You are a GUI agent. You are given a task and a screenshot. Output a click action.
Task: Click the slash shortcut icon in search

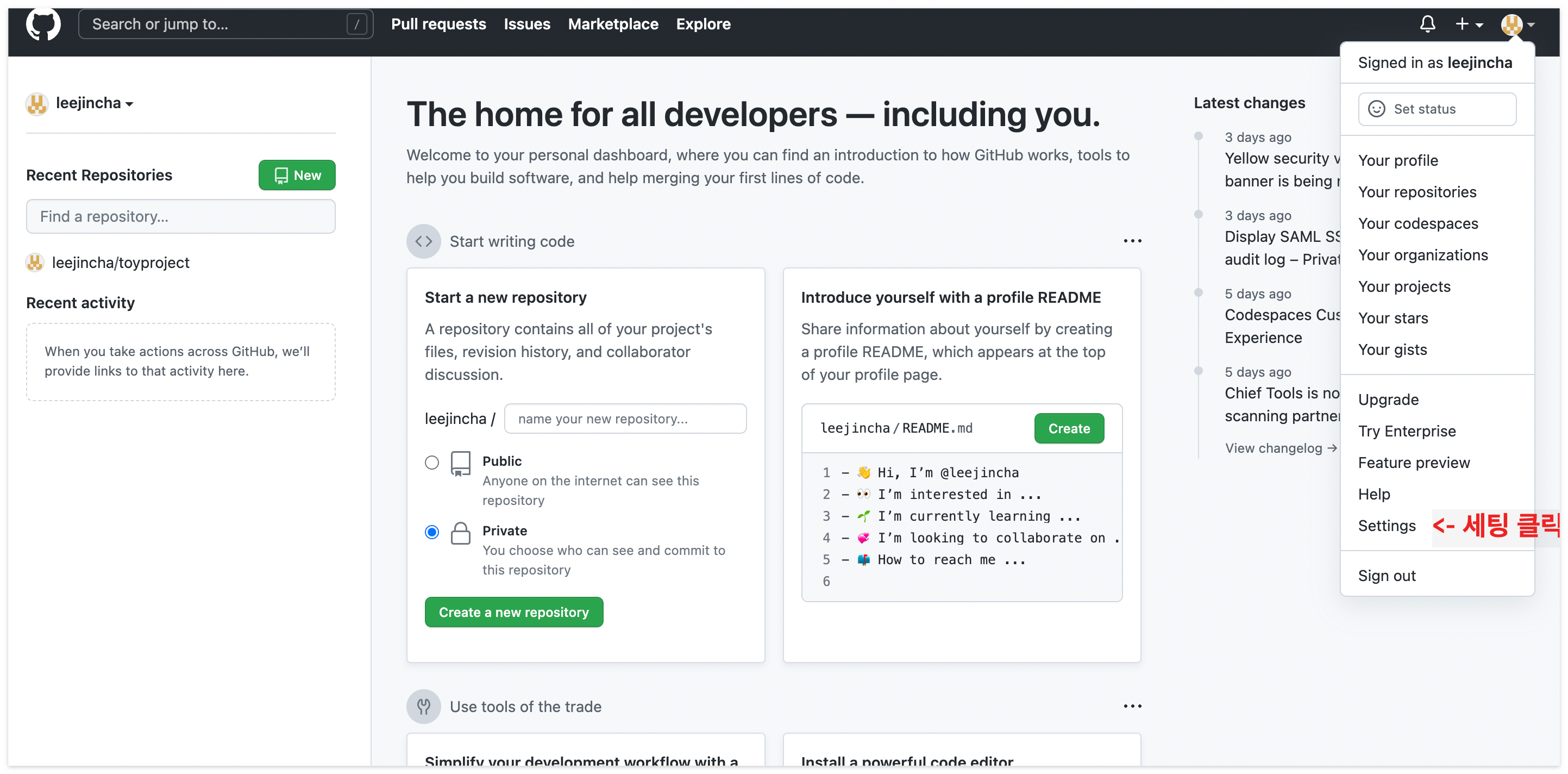tap(357, 24)
